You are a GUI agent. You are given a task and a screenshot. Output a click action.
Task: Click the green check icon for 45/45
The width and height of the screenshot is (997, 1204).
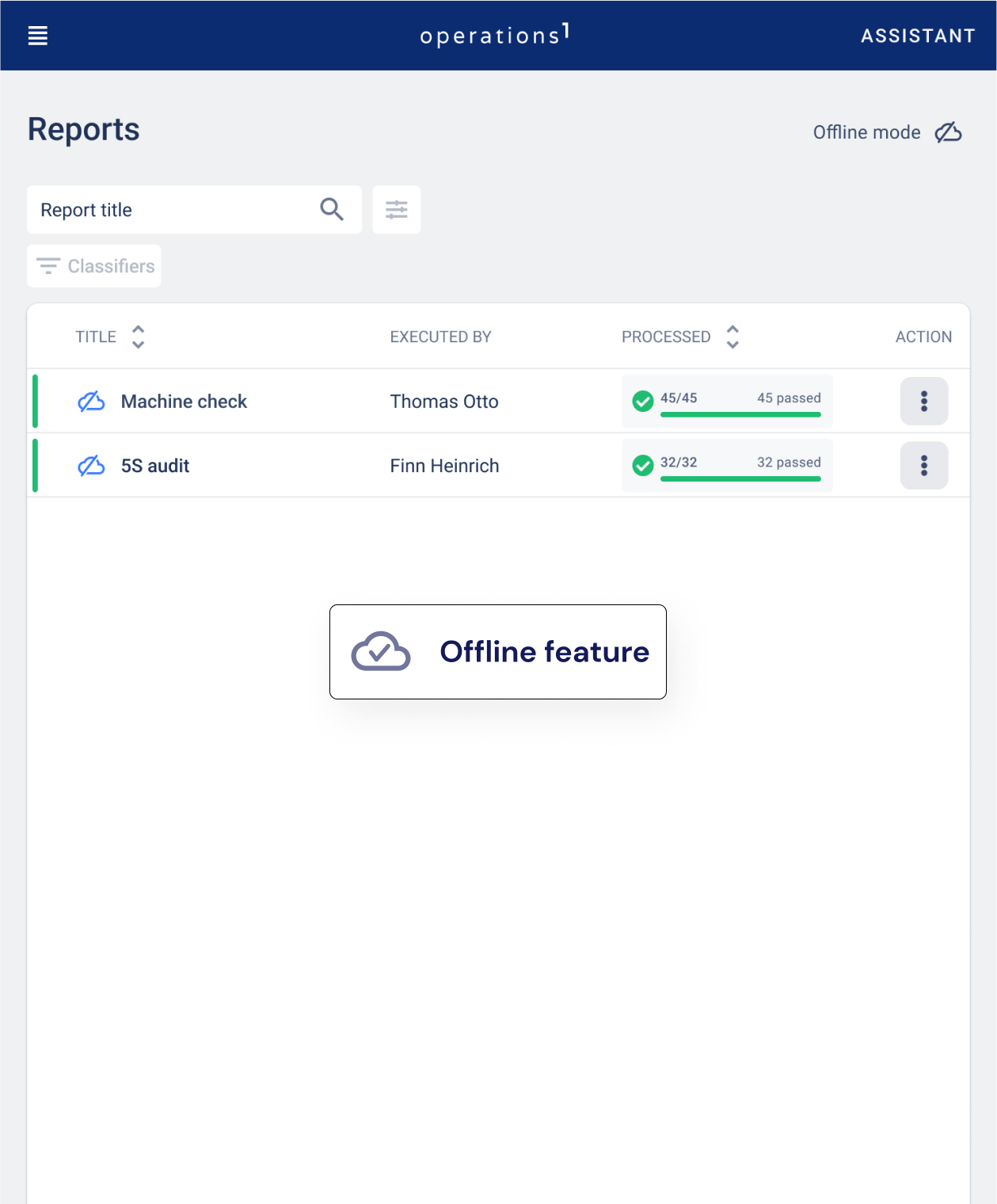(643, 402)
